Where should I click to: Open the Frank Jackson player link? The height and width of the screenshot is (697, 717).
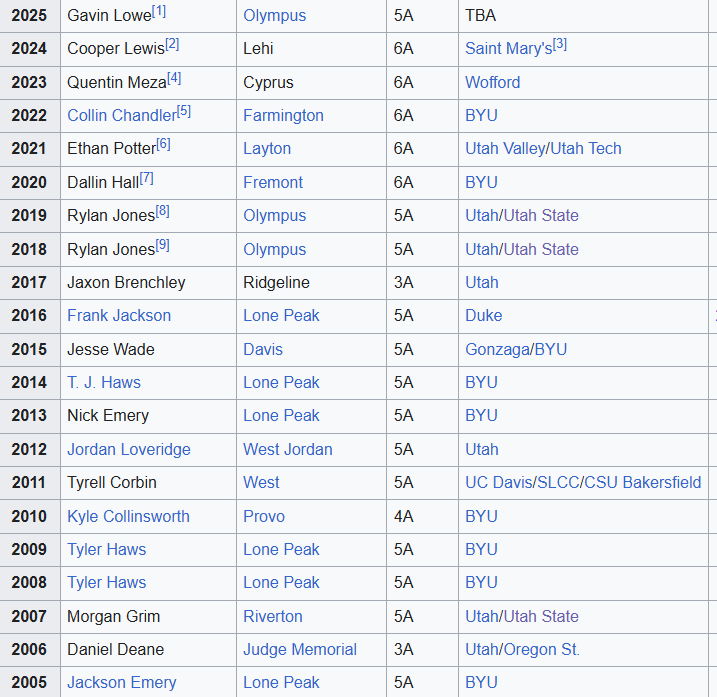tap(119, 316)
